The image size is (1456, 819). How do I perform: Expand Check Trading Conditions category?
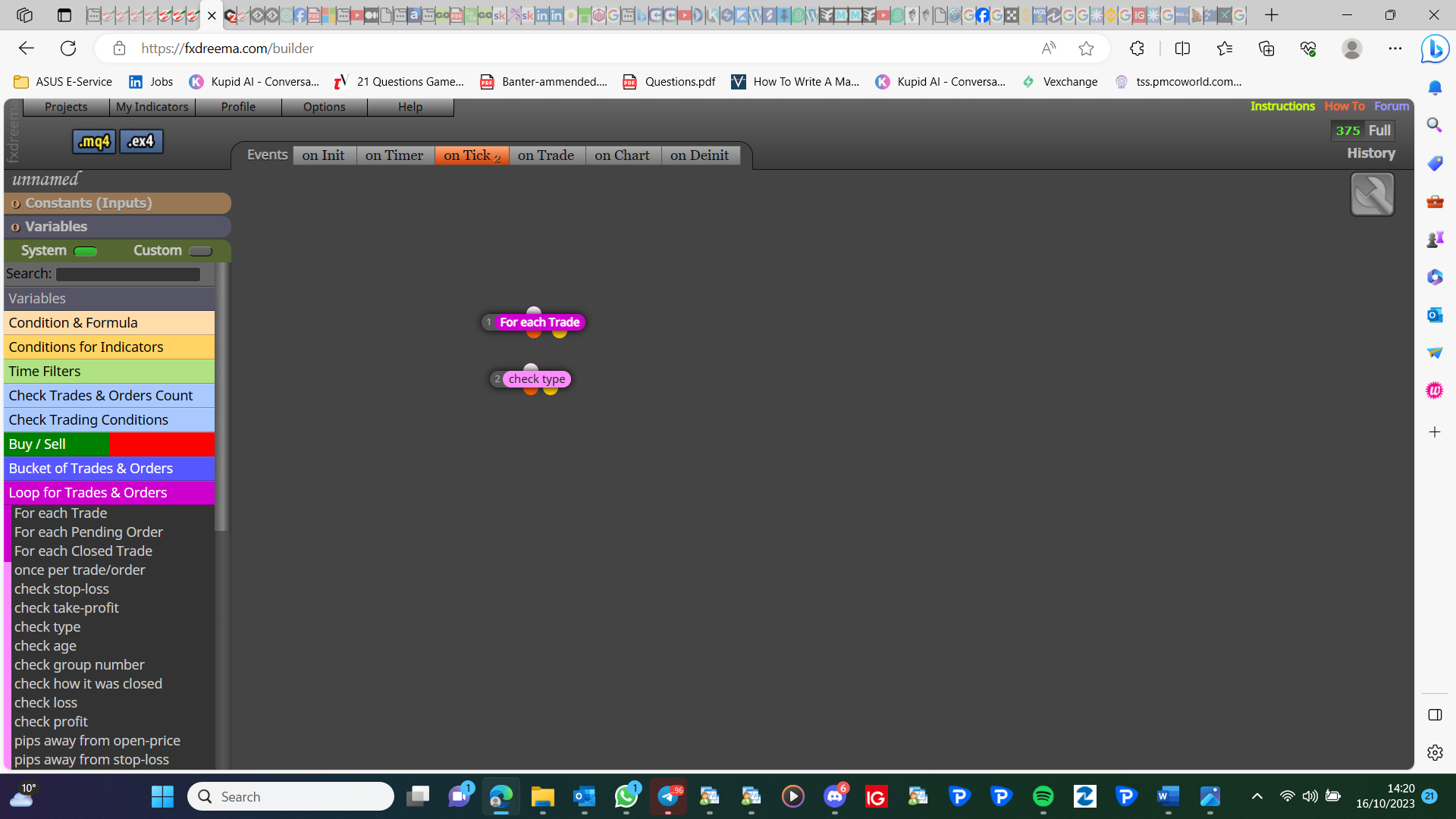109,420
